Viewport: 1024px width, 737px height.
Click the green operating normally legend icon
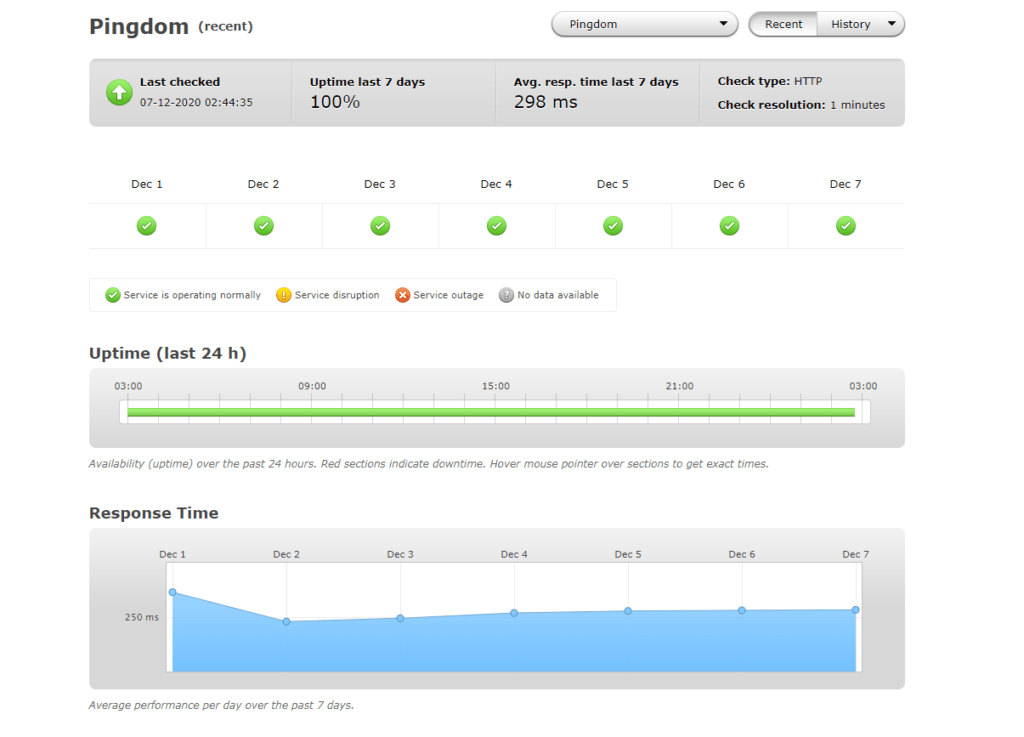(x=112, y=295)
